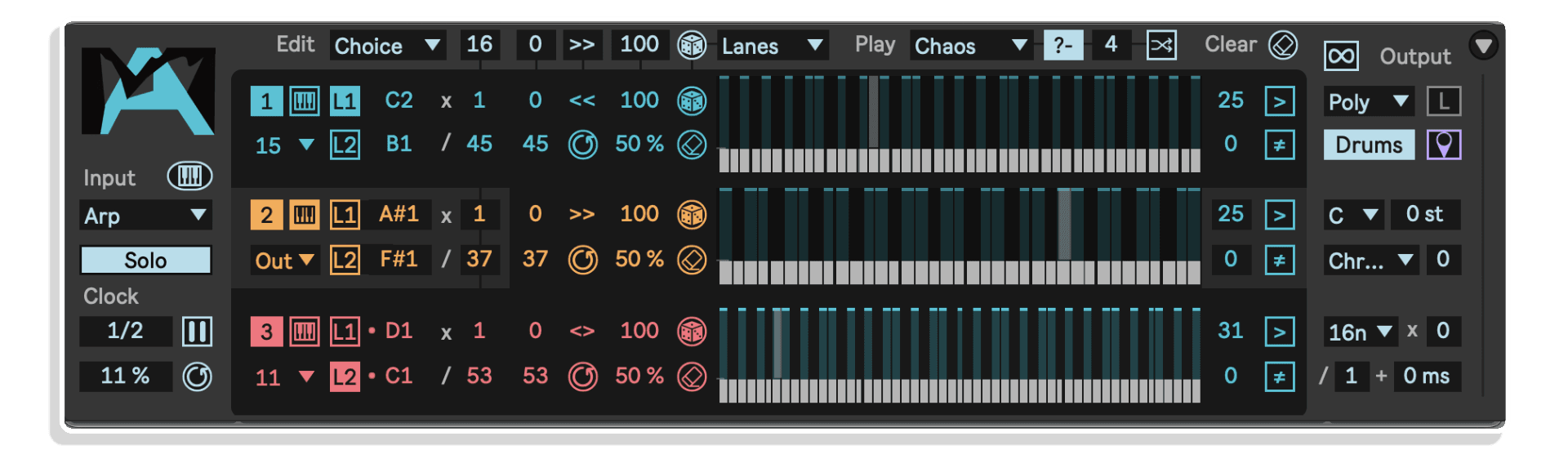Toggle the highlighted L2 in lane 3
The image size is (1568, 450).
(345, 376)
